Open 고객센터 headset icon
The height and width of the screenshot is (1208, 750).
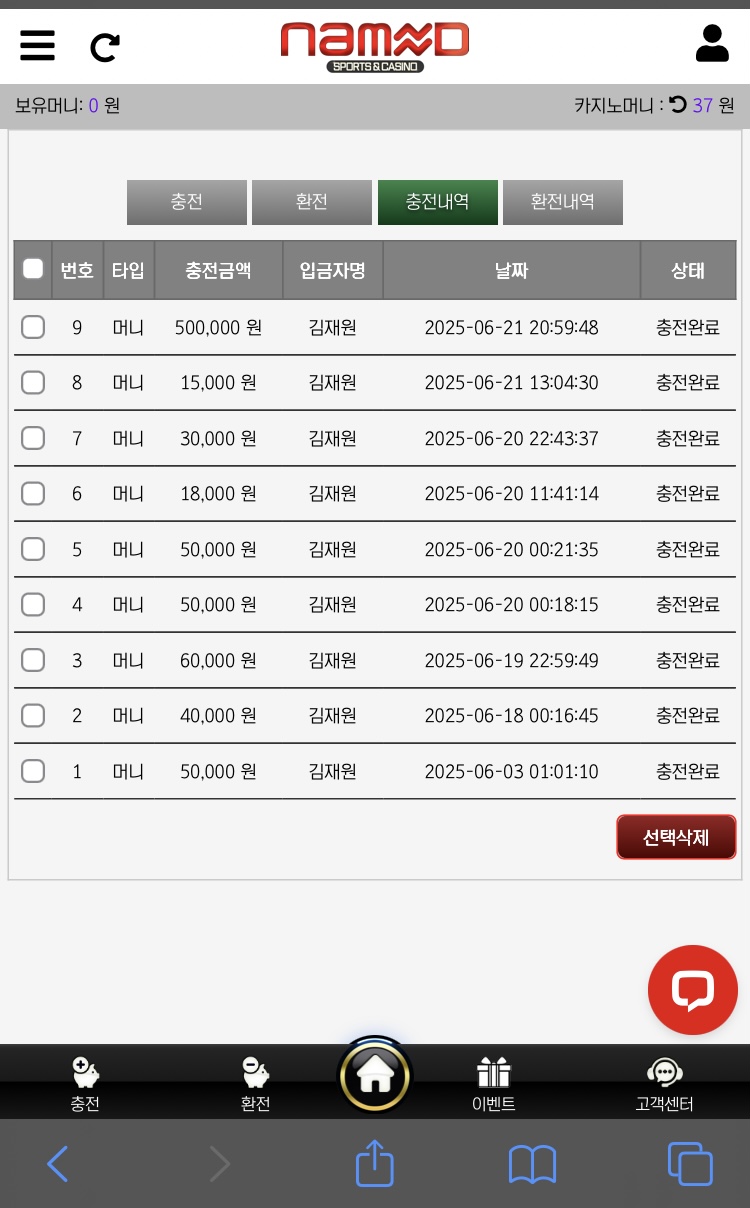(665, 1073)
